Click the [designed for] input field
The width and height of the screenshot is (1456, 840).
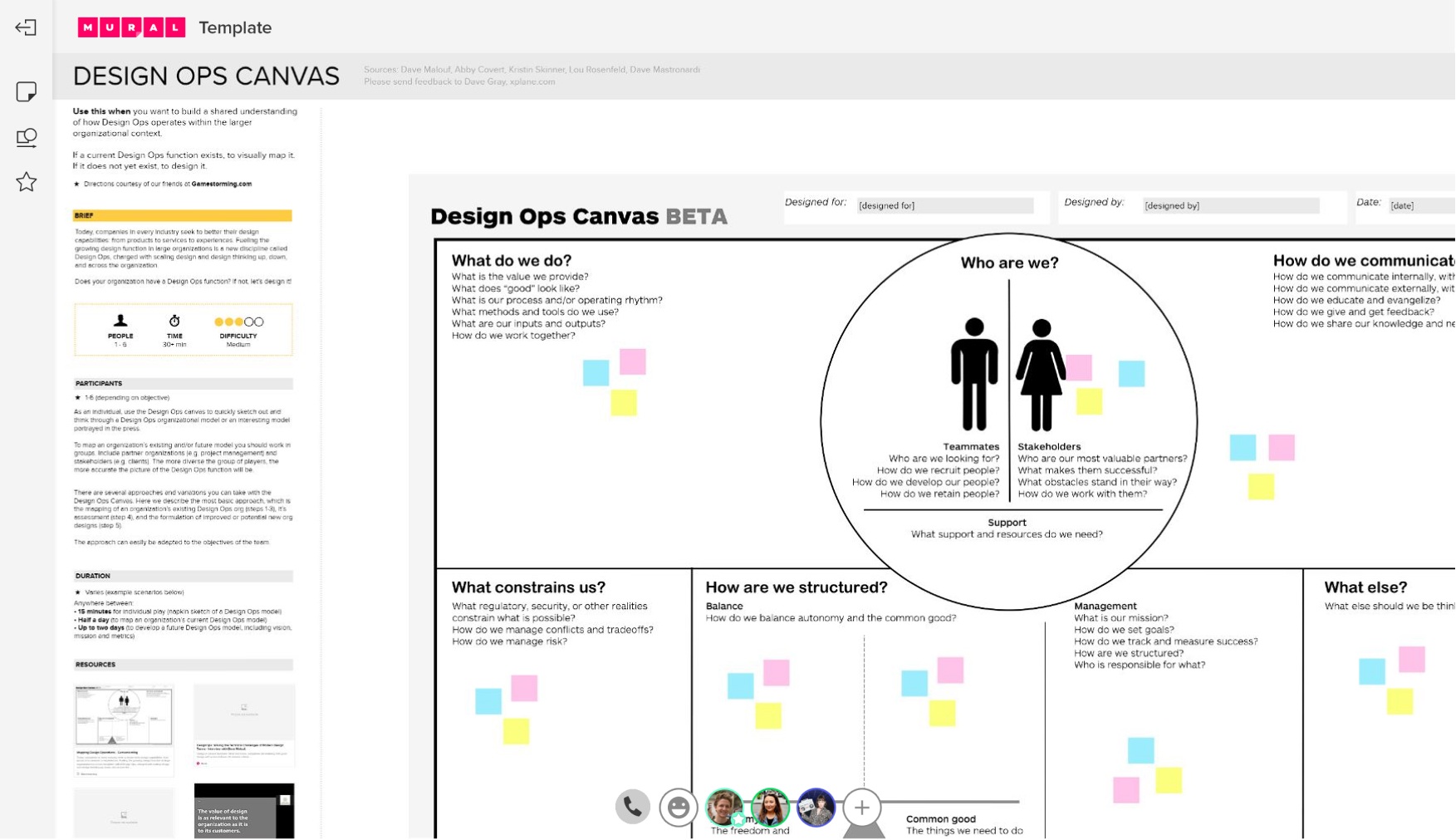coord(945,205)
